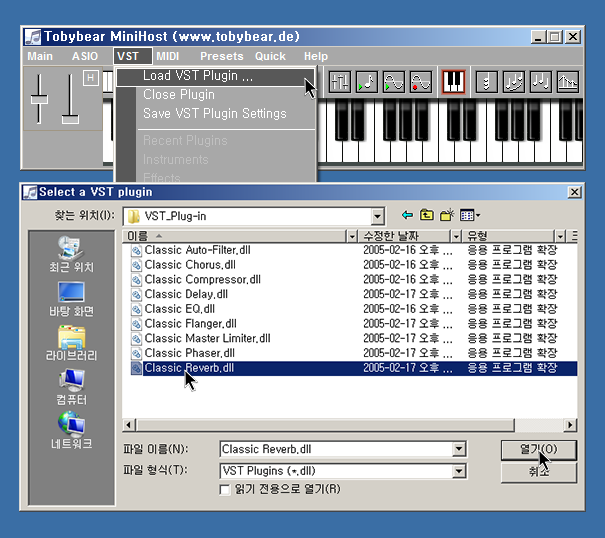Sort files by 유형 column header
The image size is (605, 538).
click(509, 236)
